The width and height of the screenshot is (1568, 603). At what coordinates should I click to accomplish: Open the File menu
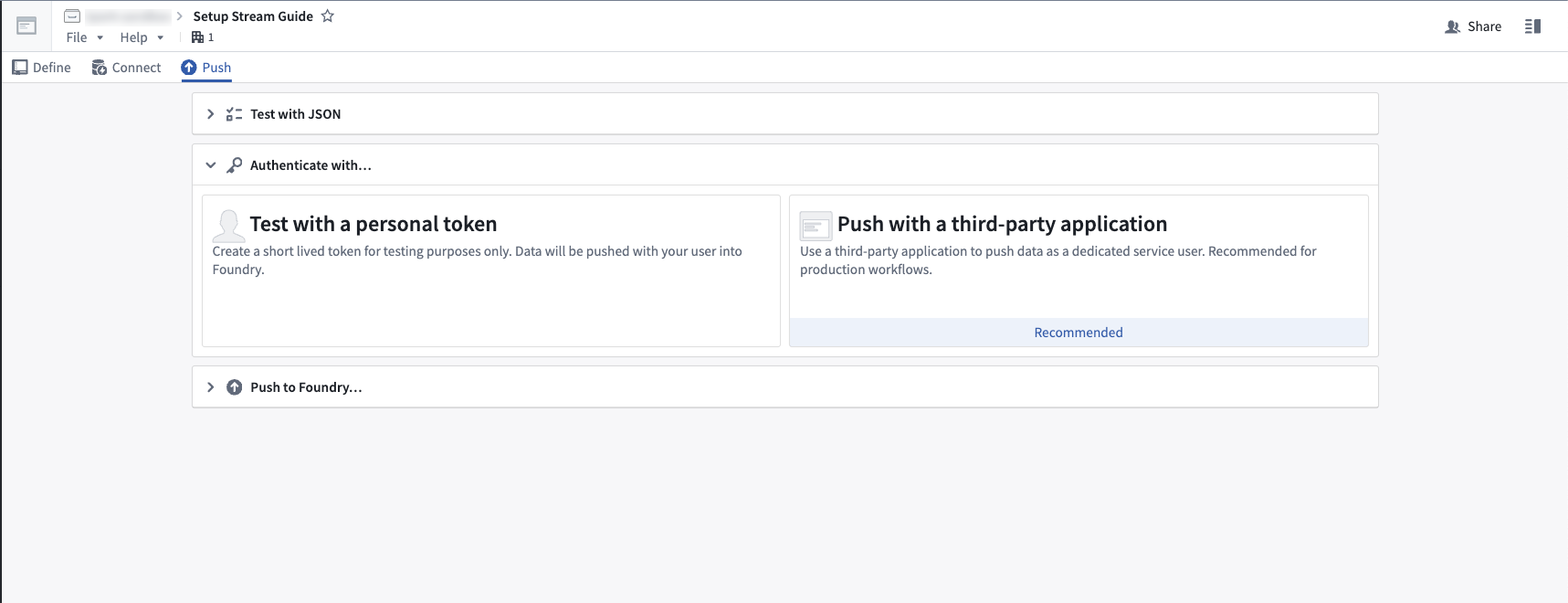pyautogui.click(x=84, y=37)
